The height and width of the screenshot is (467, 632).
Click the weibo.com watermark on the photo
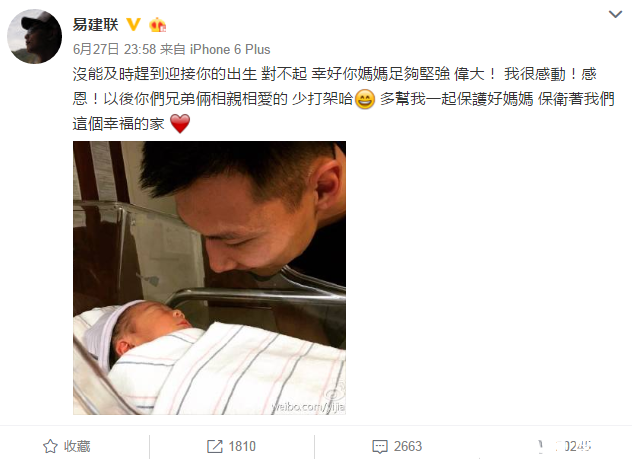[309, 407]
